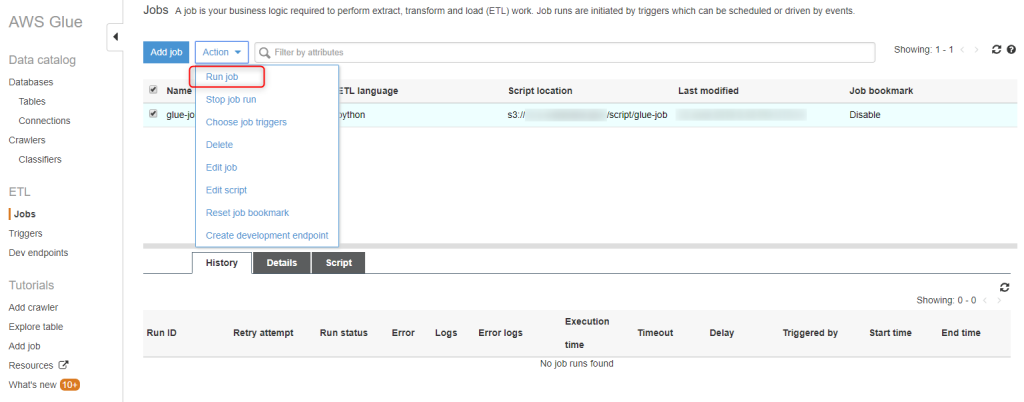Viewport: 1024px width, 402px height.
Task: Focus the Filter by attributes field
Action: (565, 52)
